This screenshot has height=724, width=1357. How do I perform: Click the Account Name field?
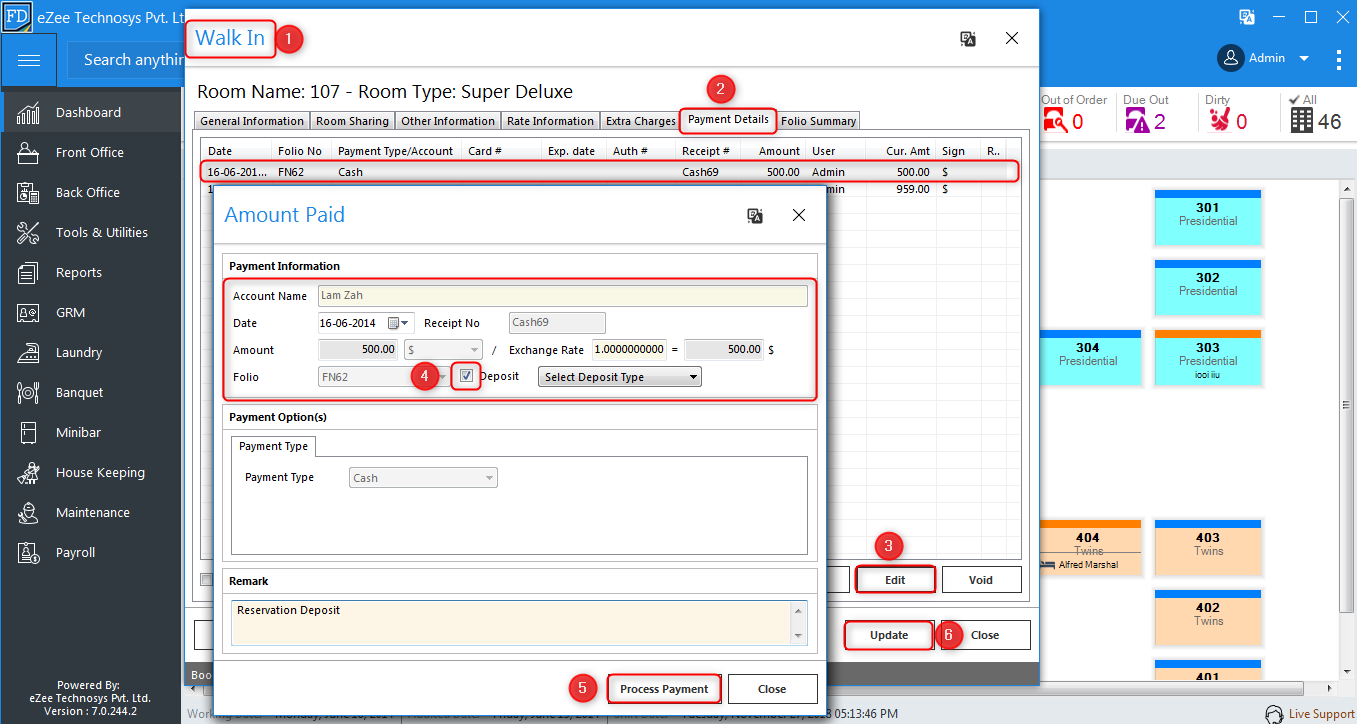pos(562,296)
